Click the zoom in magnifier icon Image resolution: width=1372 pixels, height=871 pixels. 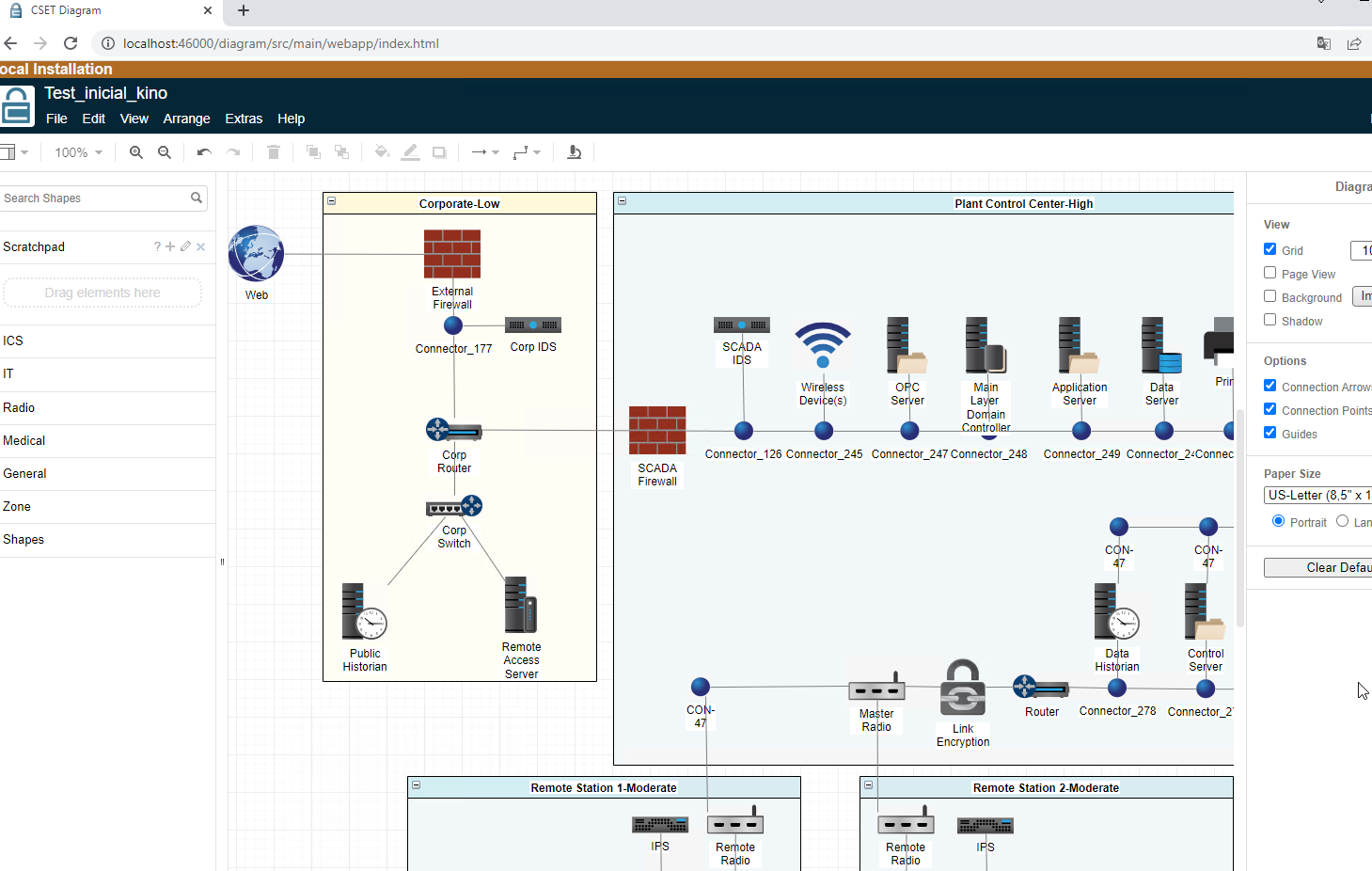(x=136, y=152)
